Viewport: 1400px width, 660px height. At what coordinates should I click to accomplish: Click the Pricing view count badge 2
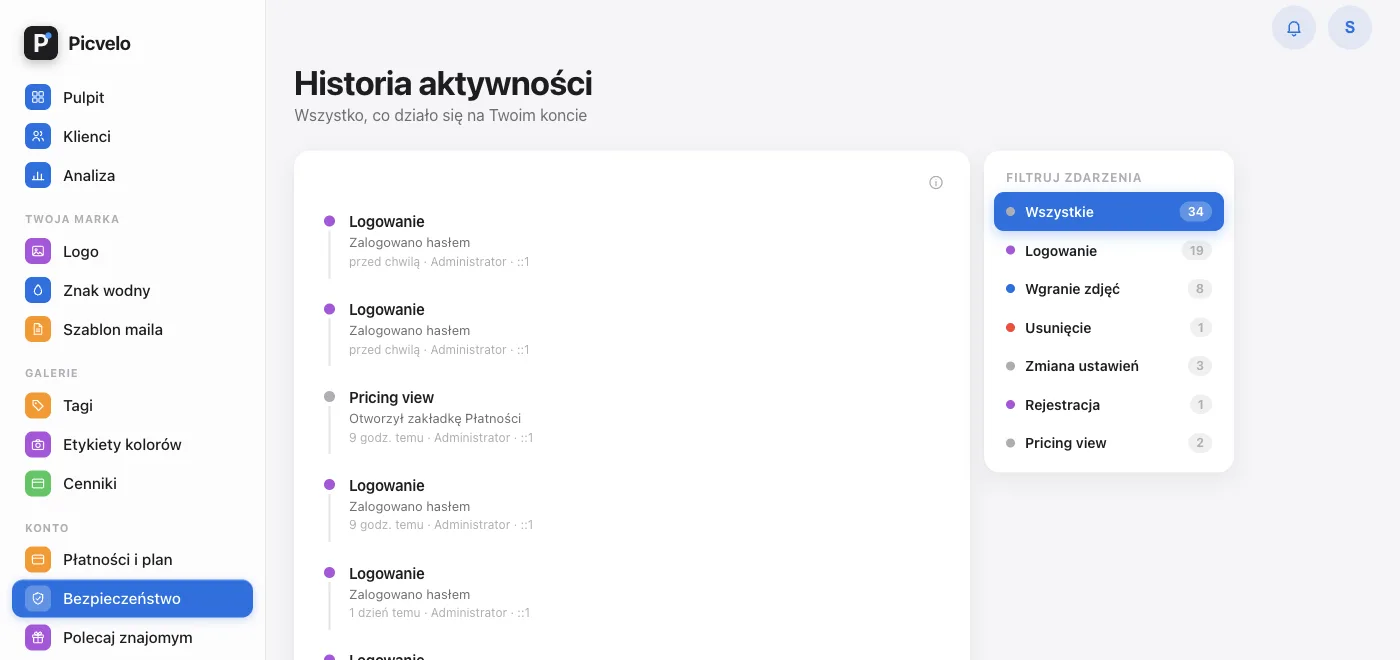[1200, 443]
